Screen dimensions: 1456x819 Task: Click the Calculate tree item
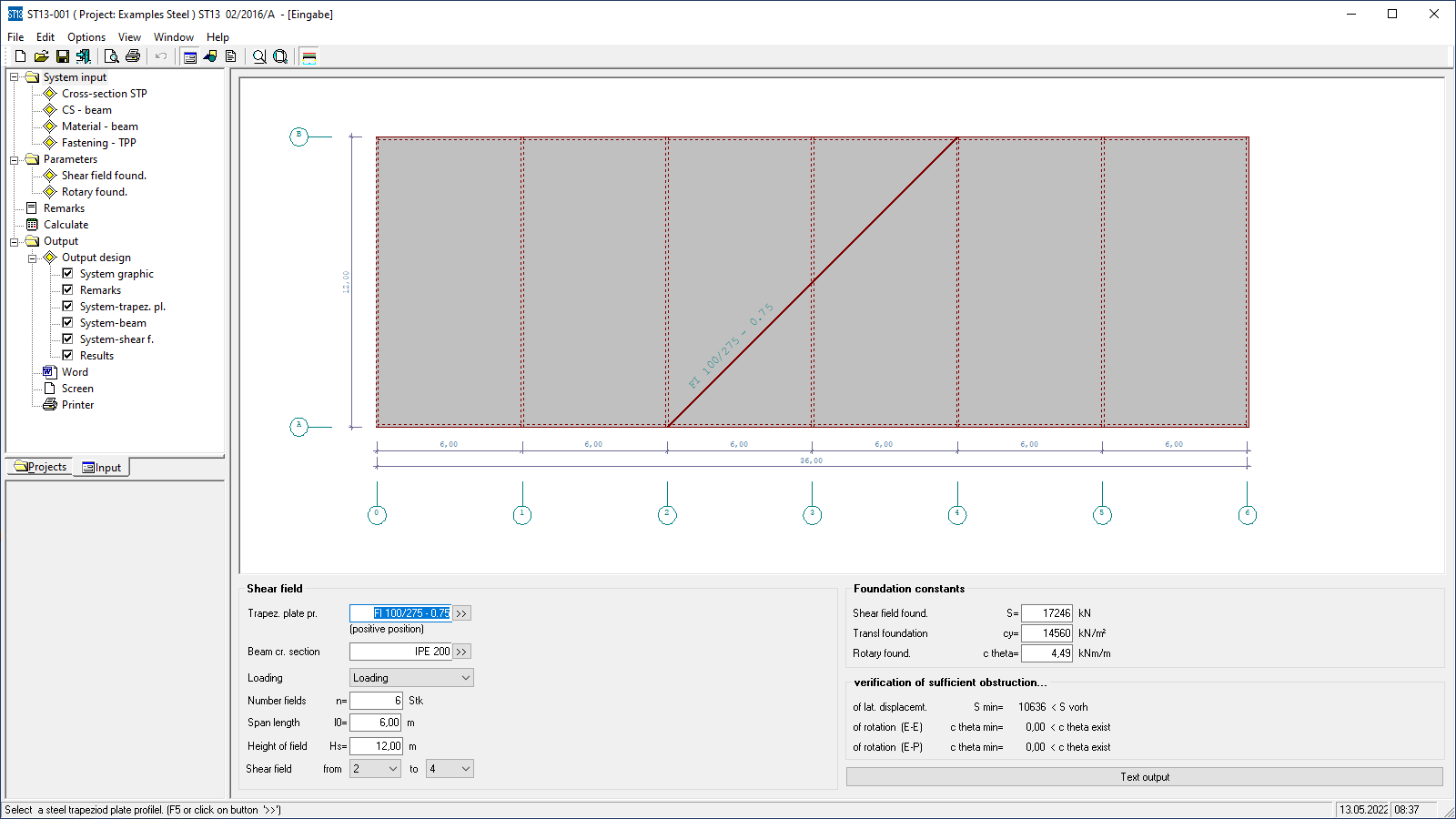pos(66,225)
